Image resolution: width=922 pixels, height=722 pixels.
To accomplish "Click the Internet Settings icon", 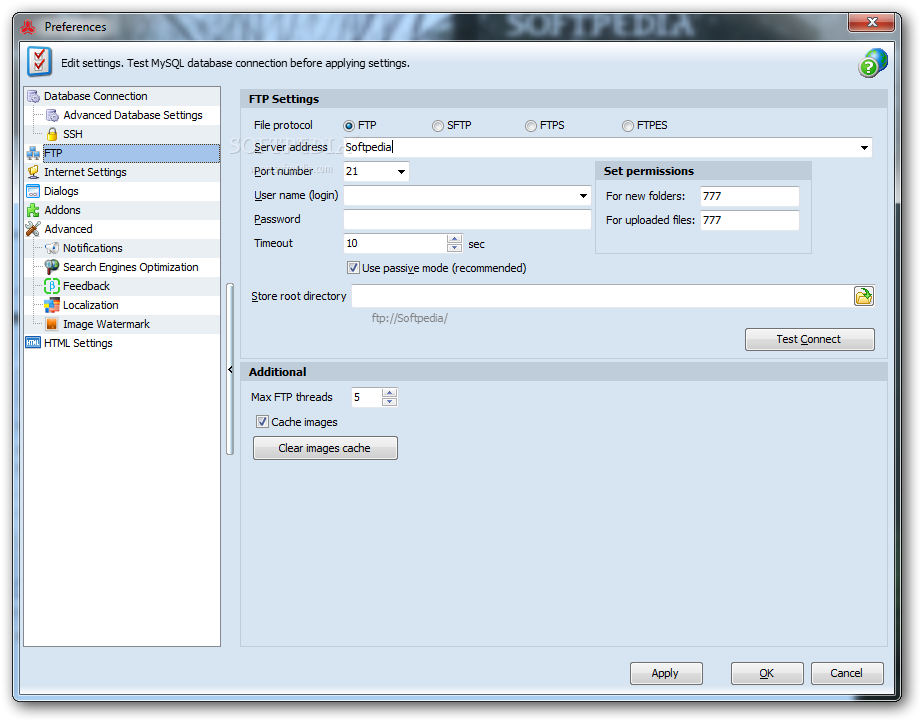I will 34,172.
